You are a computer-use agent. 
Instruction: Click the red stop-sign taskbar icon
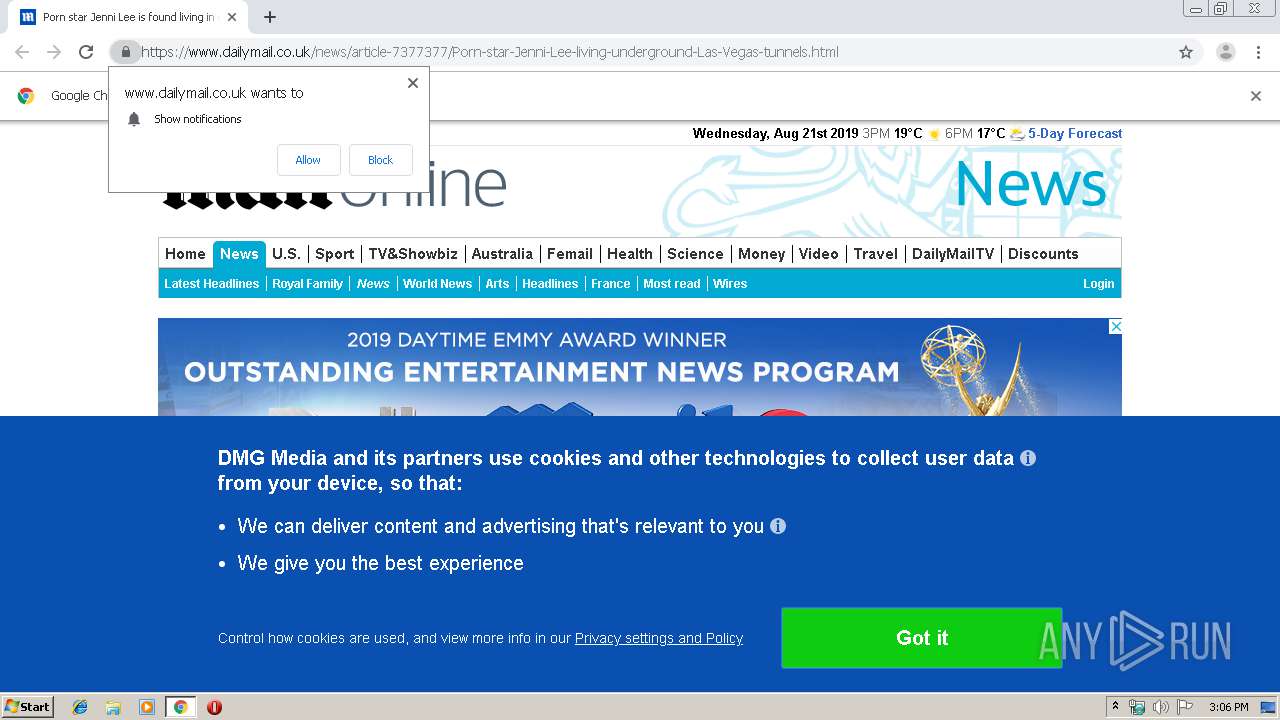pos(214,707)
